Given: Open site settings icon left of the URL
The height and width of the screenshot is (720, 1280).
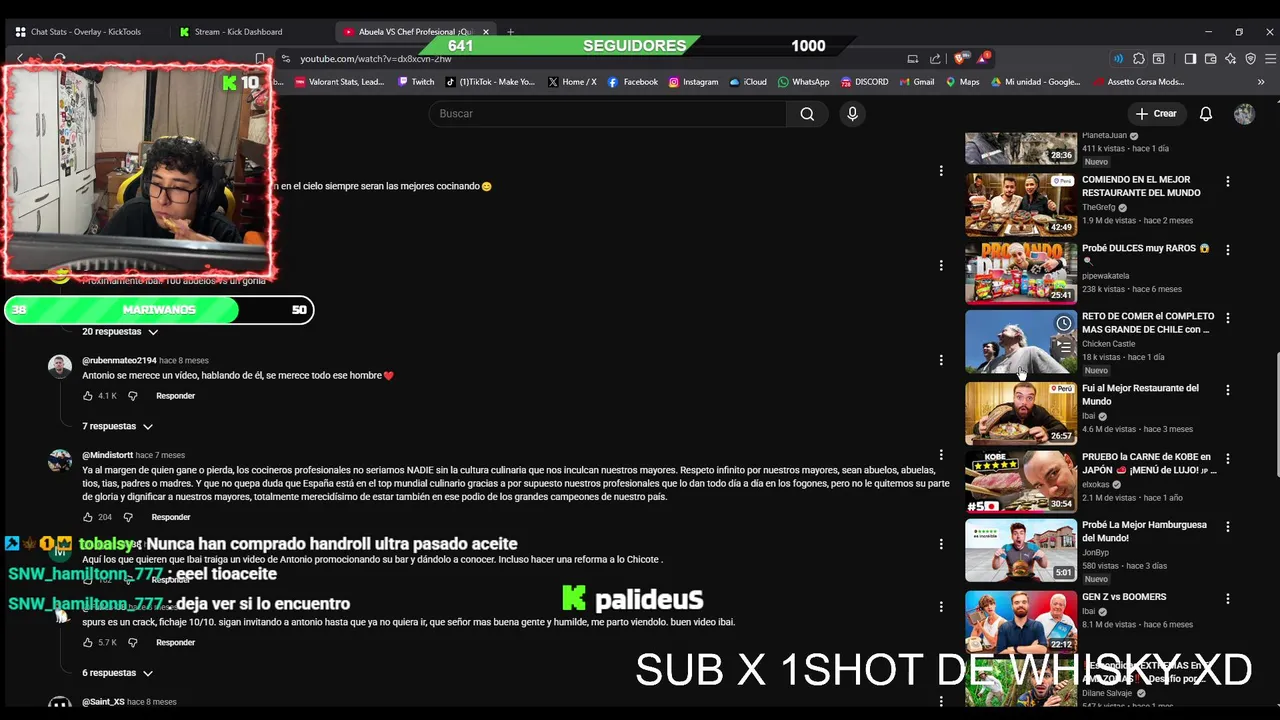Looking at the screenshot, I should pyautogui.click(x=286, y=59).
